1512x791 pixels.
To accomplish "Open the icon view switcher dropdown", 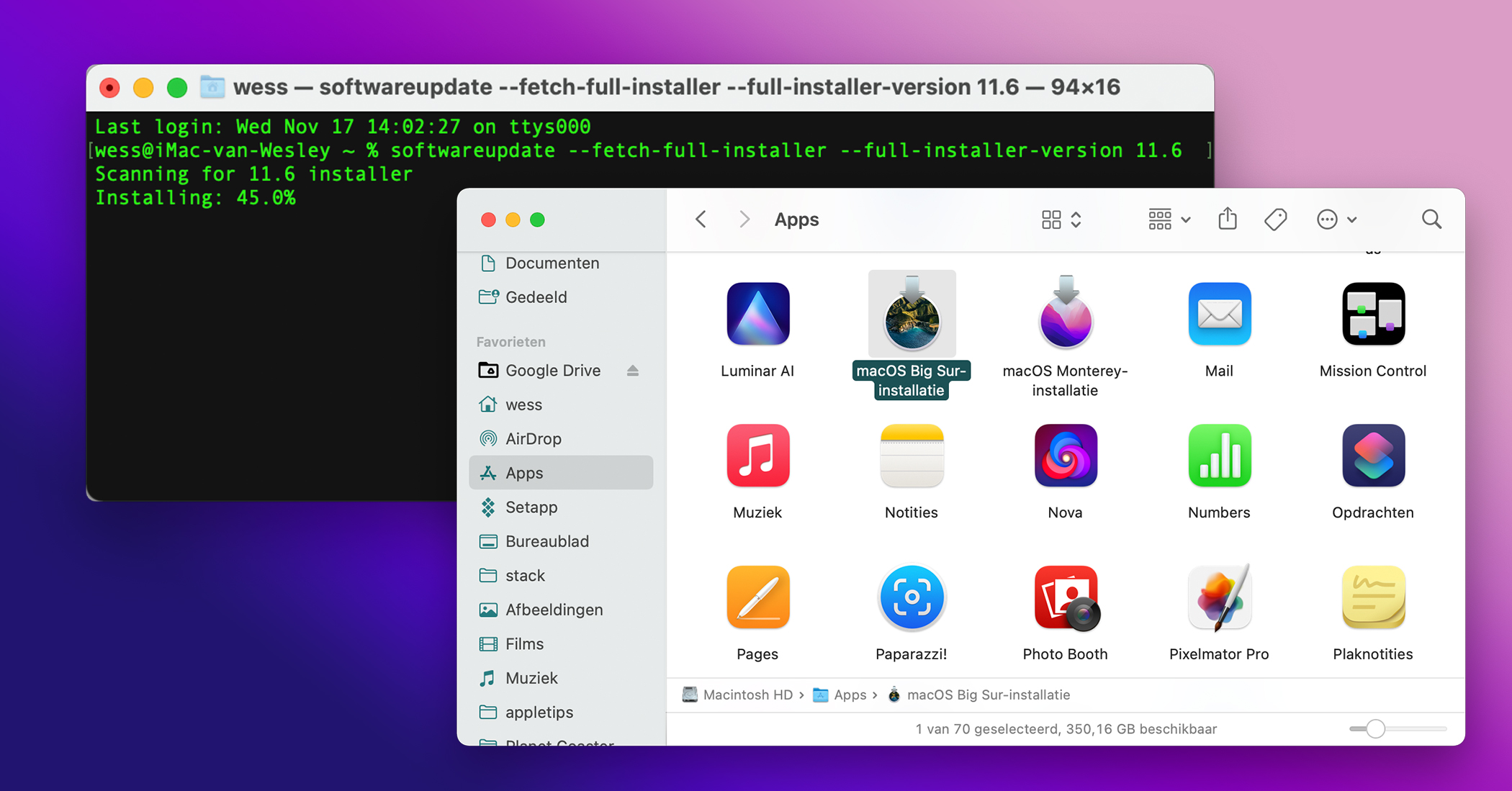I will click(1061, 219).
